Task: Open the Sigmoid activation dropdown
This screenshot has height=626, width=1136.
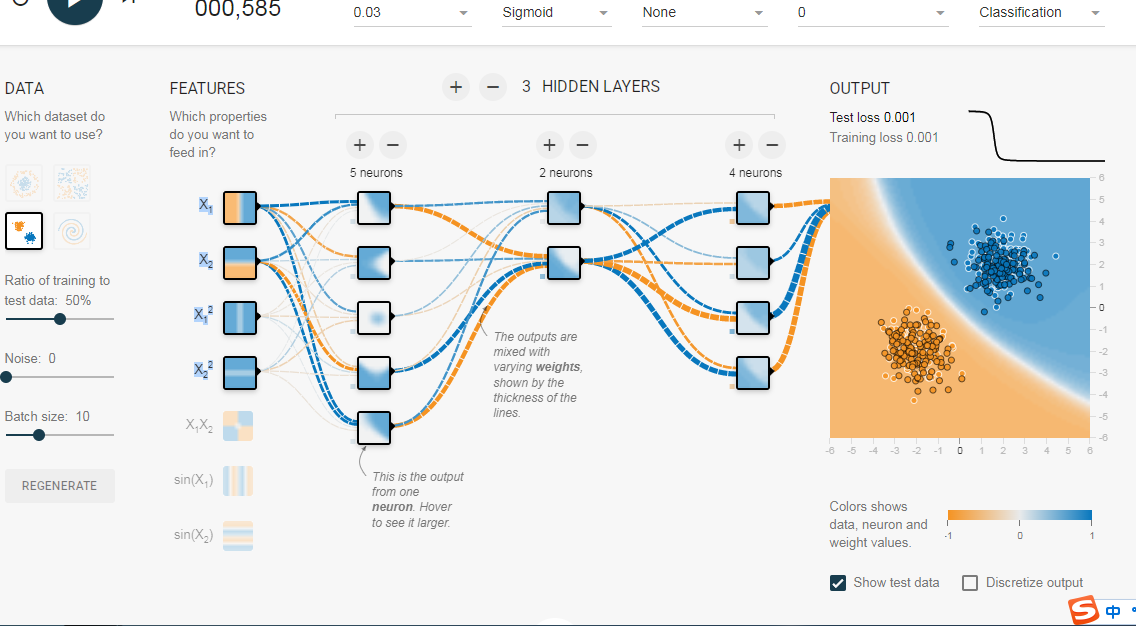Action: 557,13
